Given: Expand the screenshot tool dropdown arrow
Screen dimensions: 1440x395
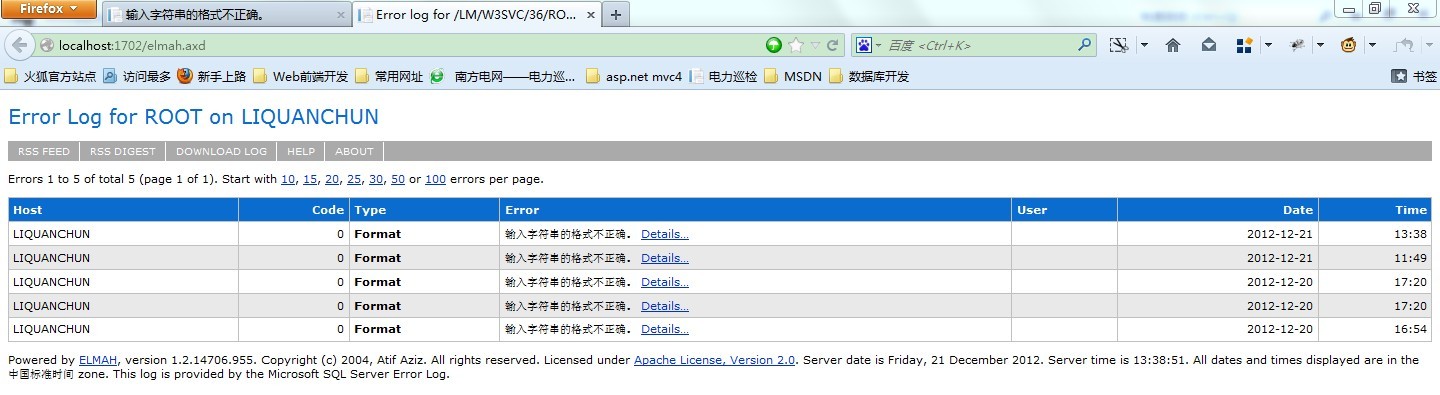Looking at the screenshot, I should 1144,45.
